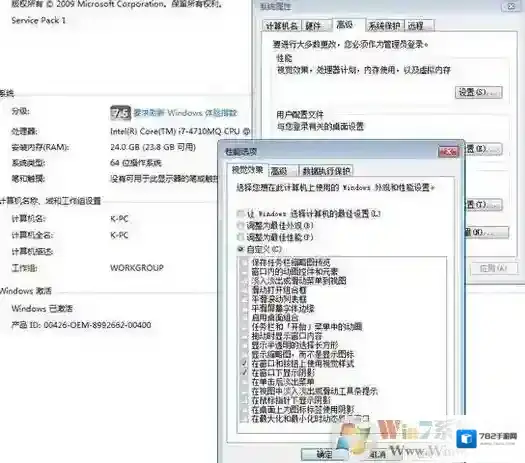Open the 要求刷新 Windows 体验指数 link

[185, 113]
